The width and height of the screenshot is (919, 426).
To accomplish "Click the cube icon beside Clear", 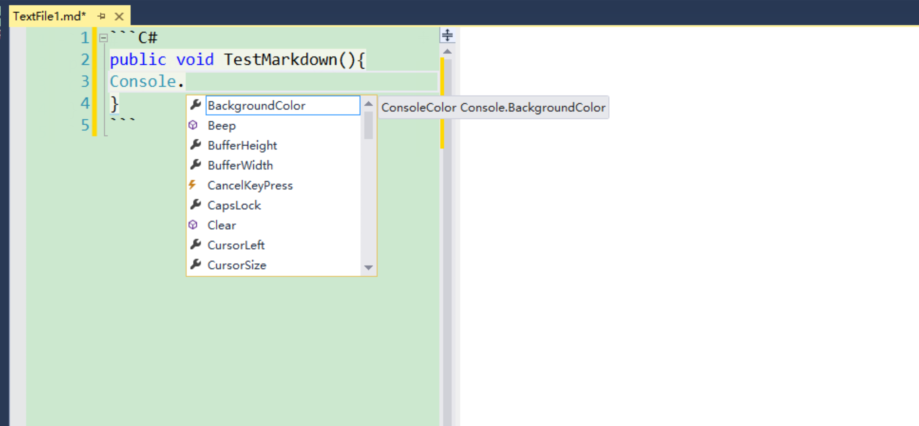I will (193, 225).
